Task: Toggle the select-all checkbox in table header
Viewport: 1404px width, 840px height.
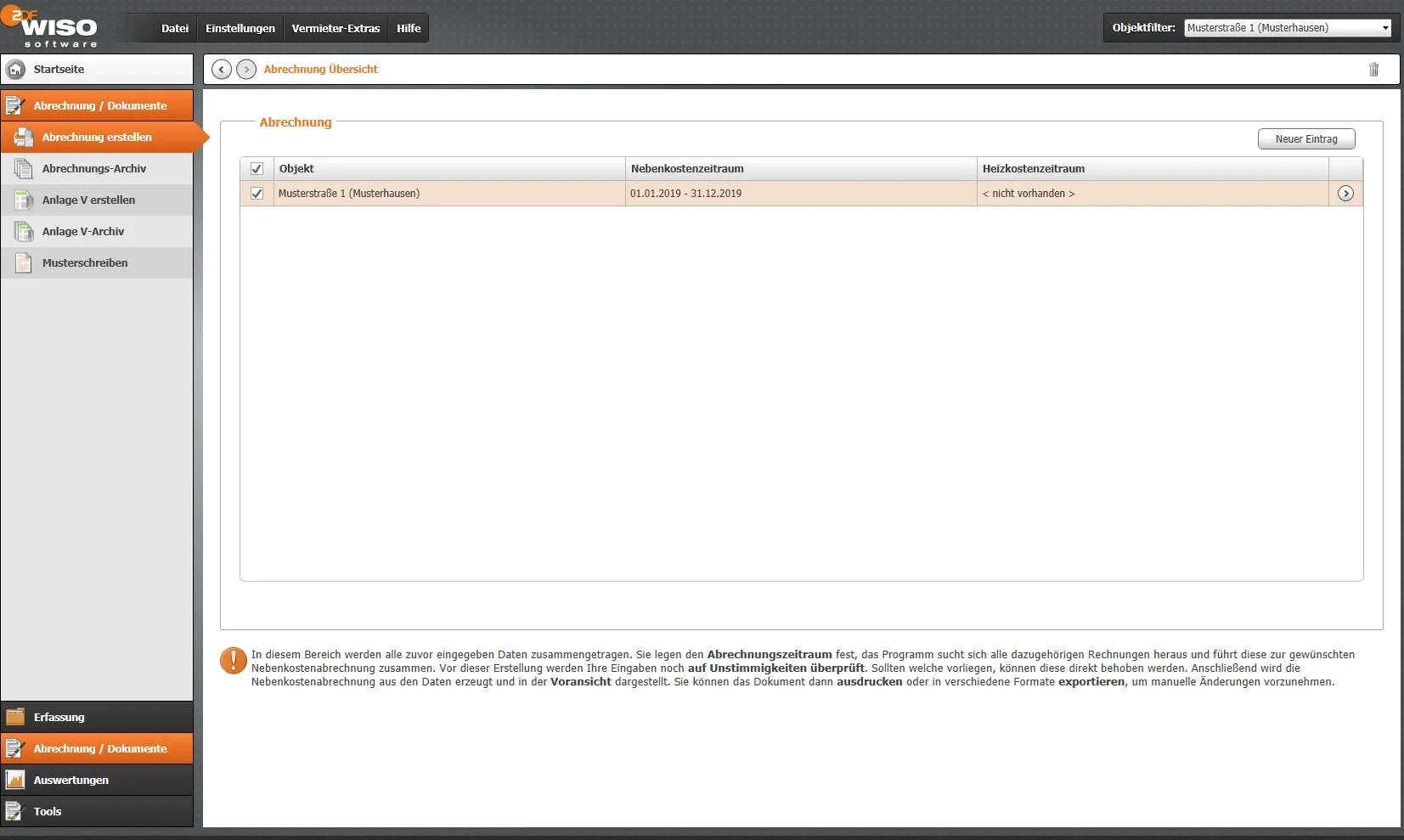Action: click(x=257, y=169)
